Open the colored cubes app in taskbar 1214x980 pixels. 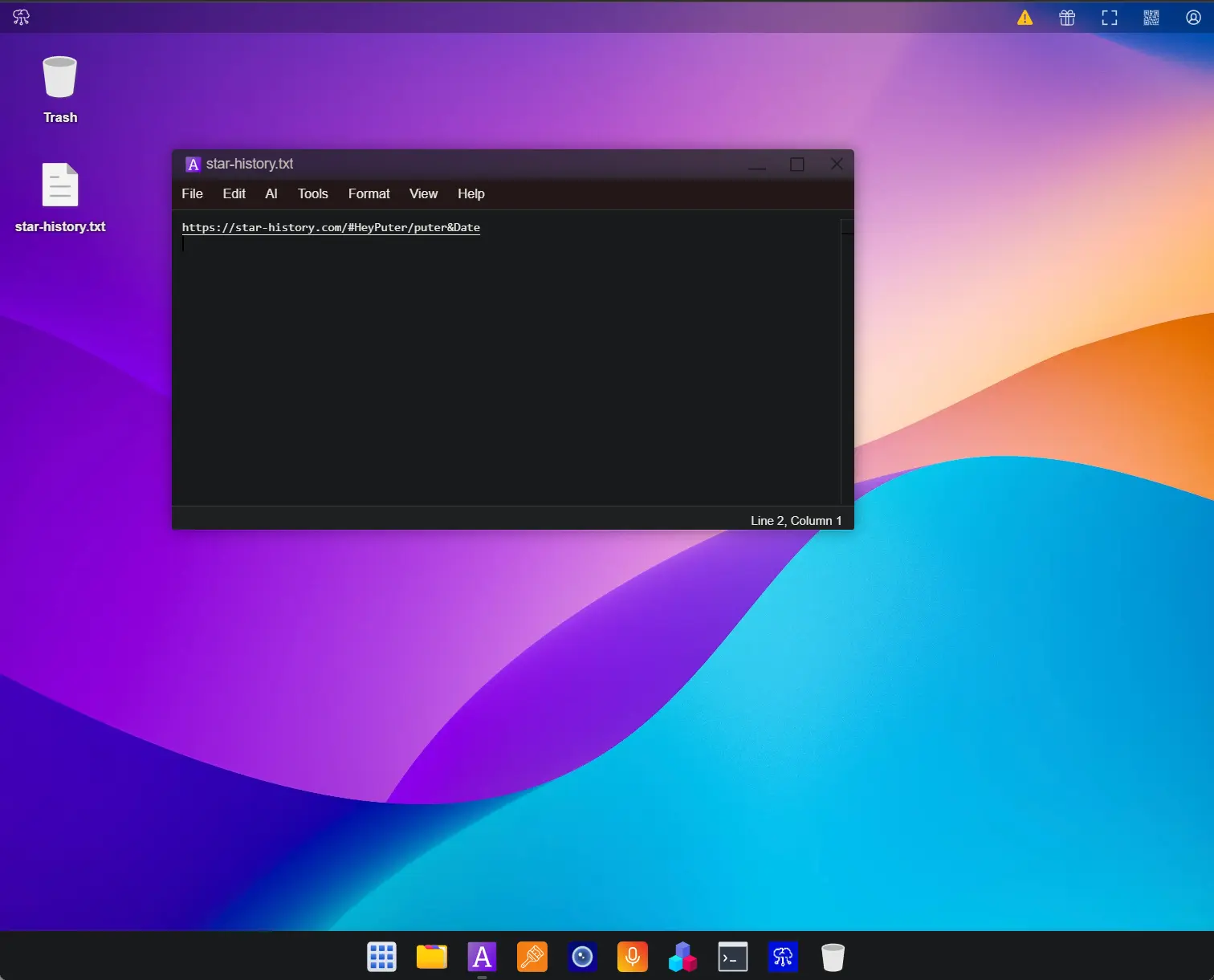(682, 957)
